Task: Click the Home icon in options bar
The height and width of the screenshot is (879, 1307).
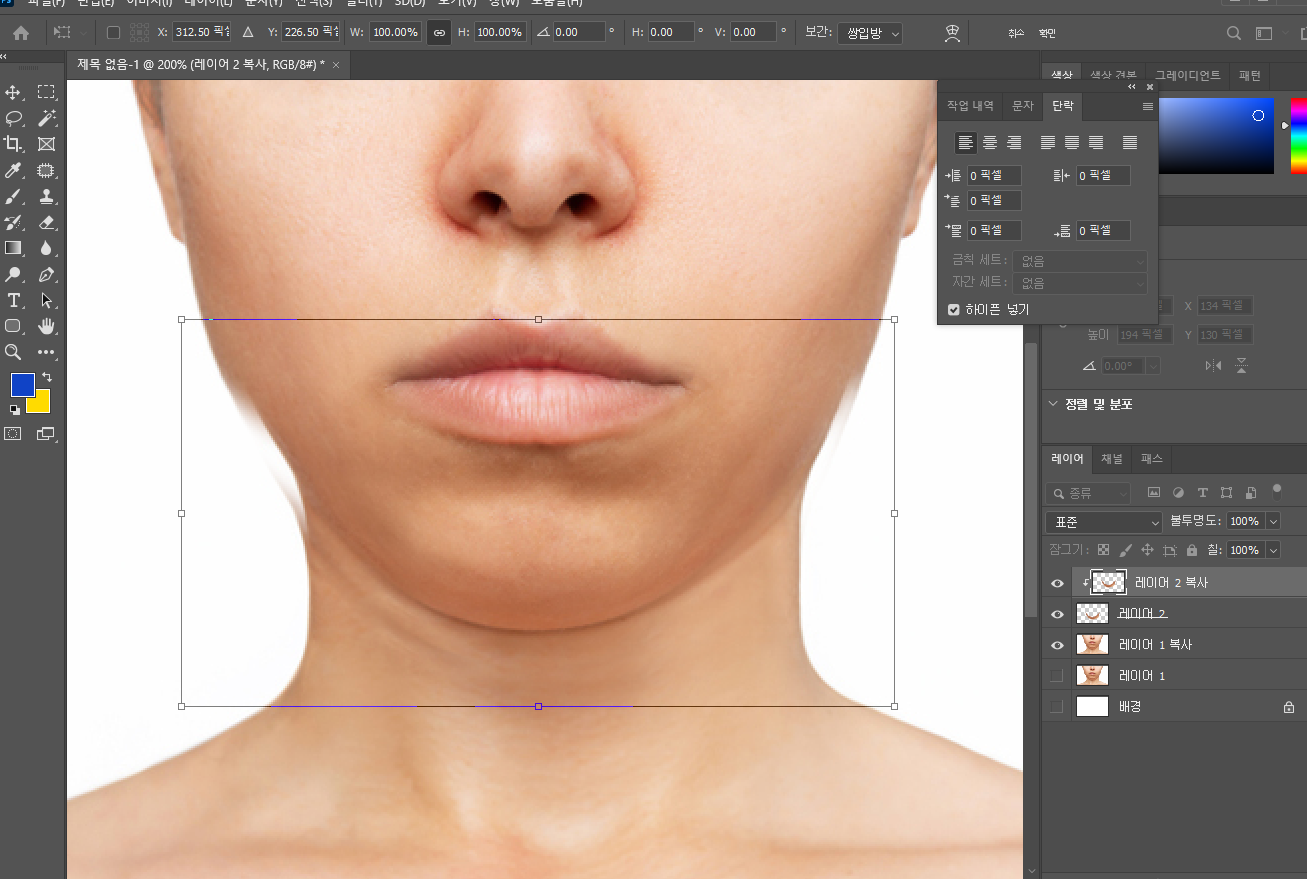Action: [21, 33]
